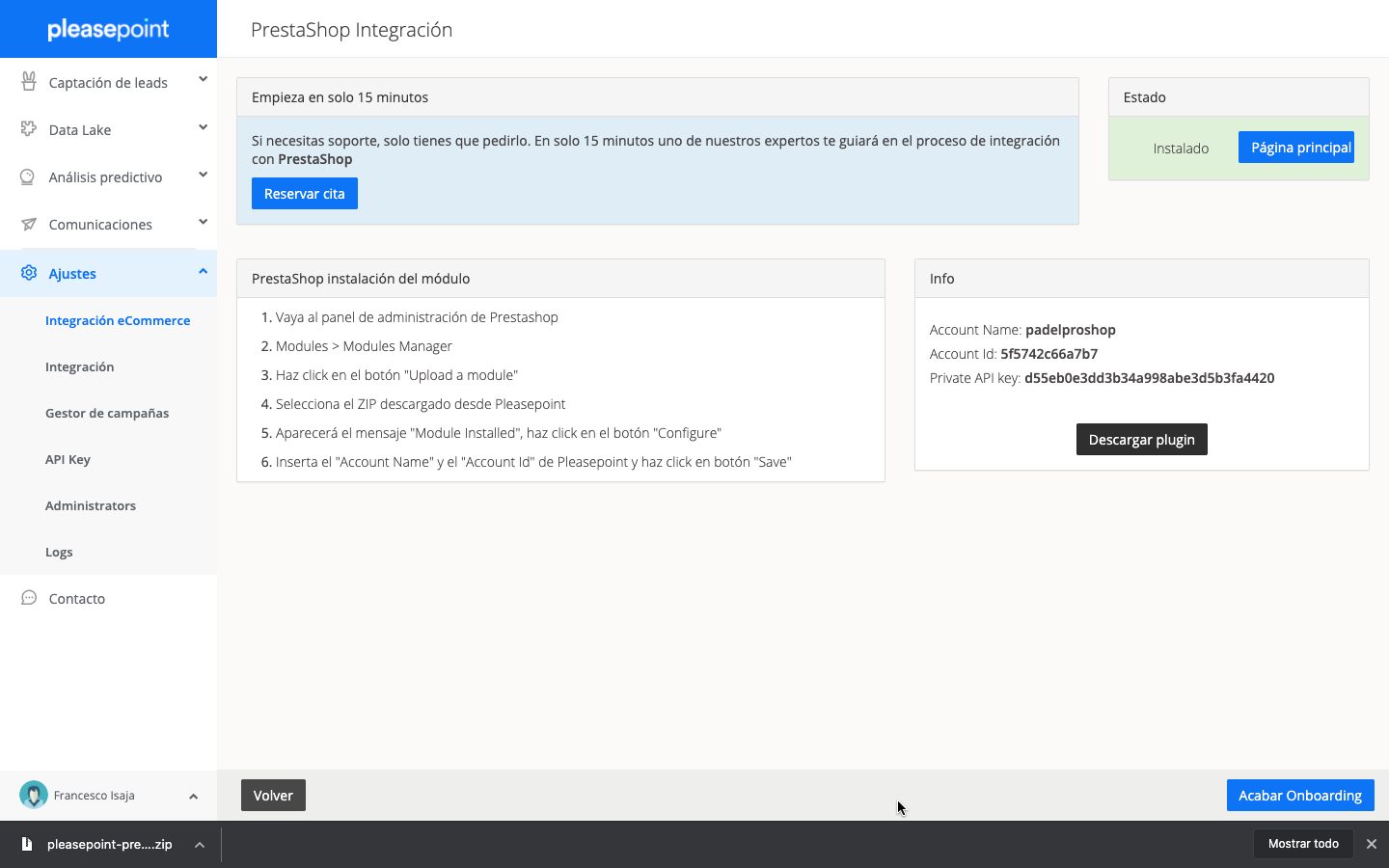Open the API Key settings page

click(68, 459)
